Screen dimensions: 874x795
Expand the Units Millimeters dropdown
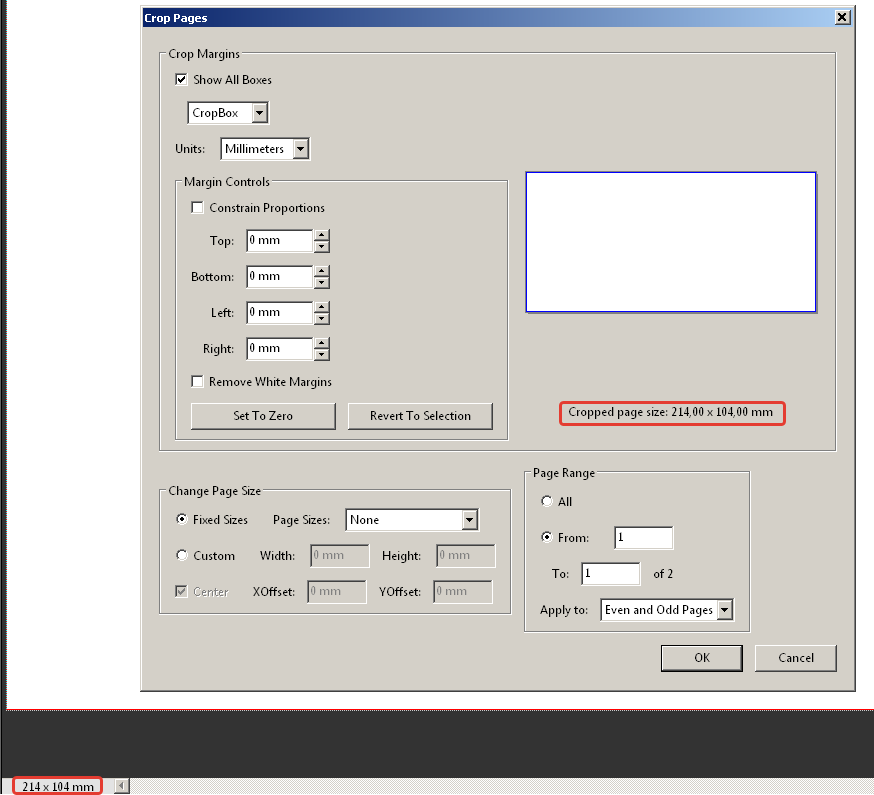(x=265, y=149)
